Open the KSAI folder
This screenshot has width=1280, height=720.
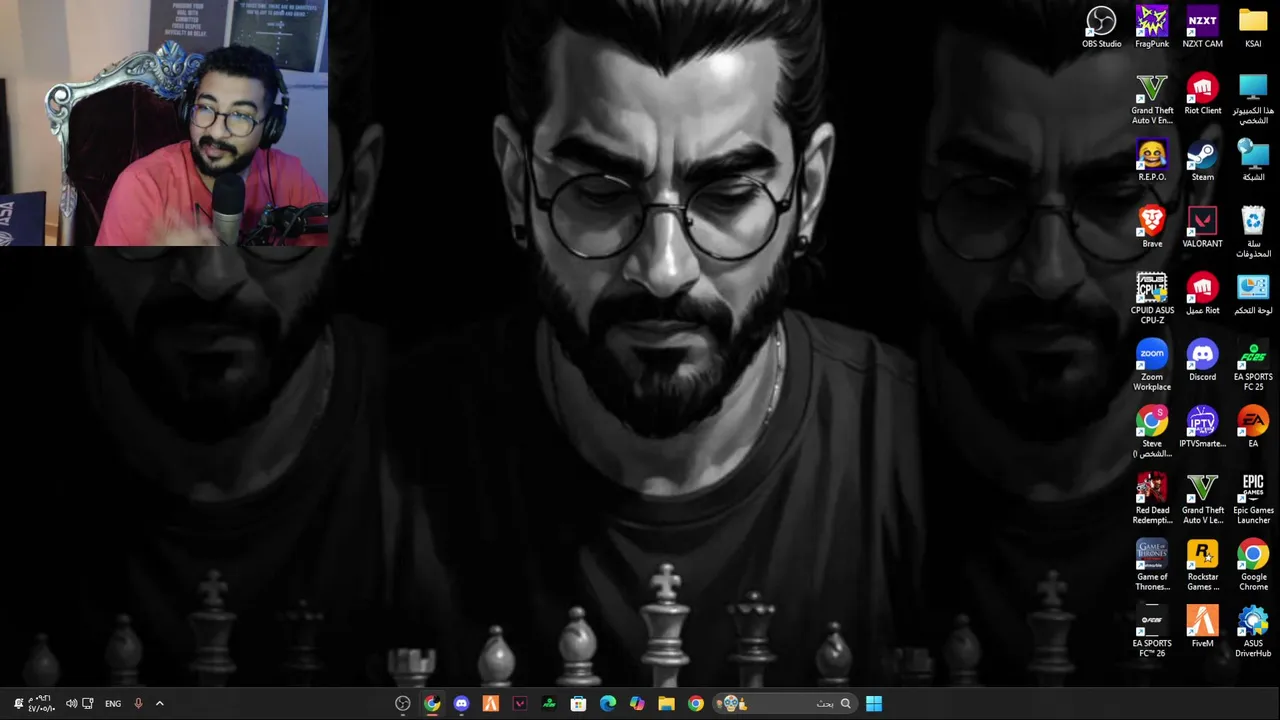pos(1253,27)
